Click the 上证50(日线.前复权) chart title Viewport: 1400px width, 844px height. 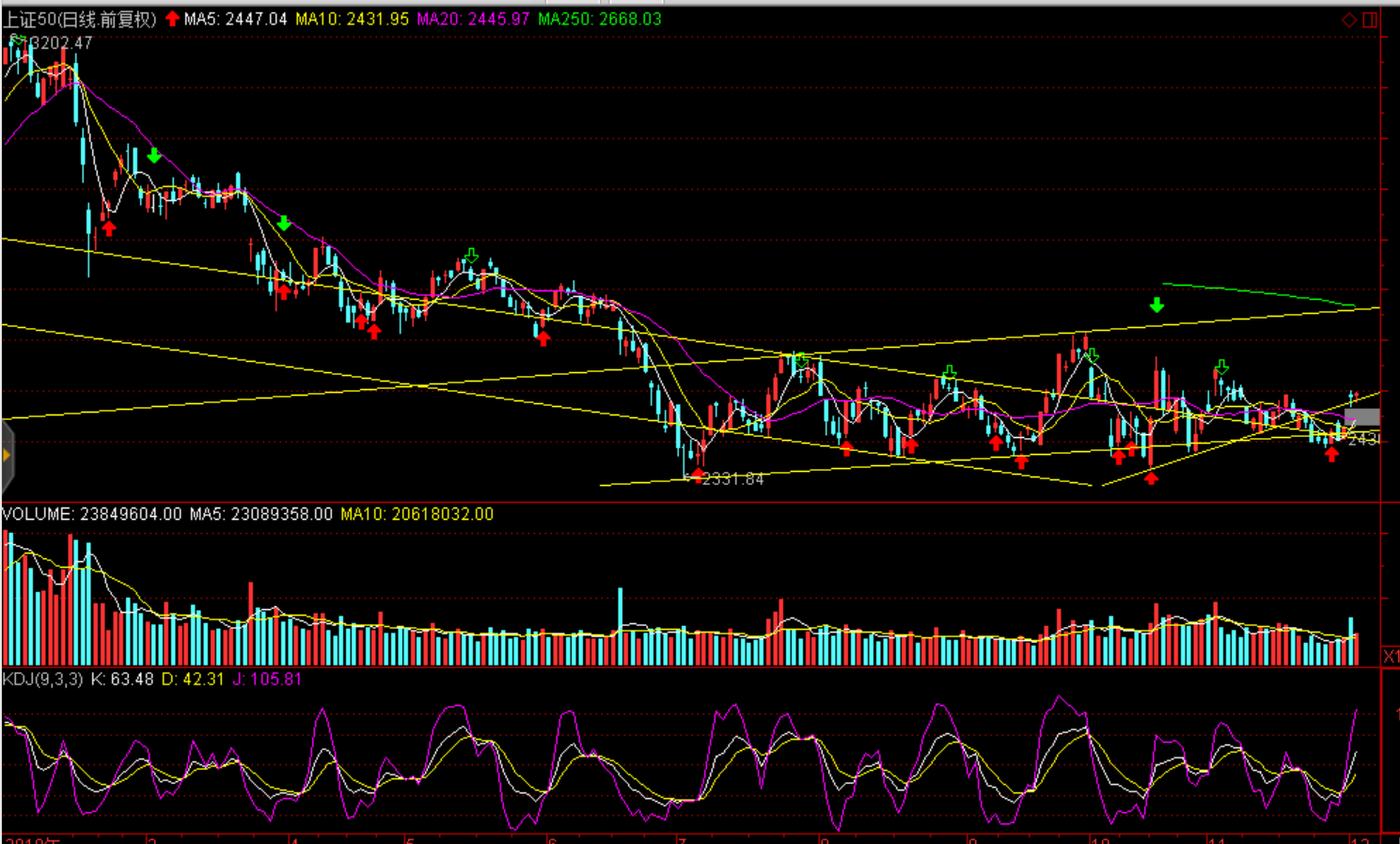pos(80,20)
